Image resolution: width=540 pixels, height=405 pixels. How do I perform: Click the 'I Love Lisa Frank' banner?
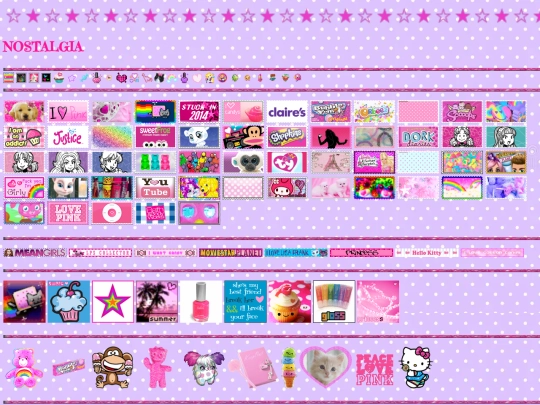coord(296,253)
